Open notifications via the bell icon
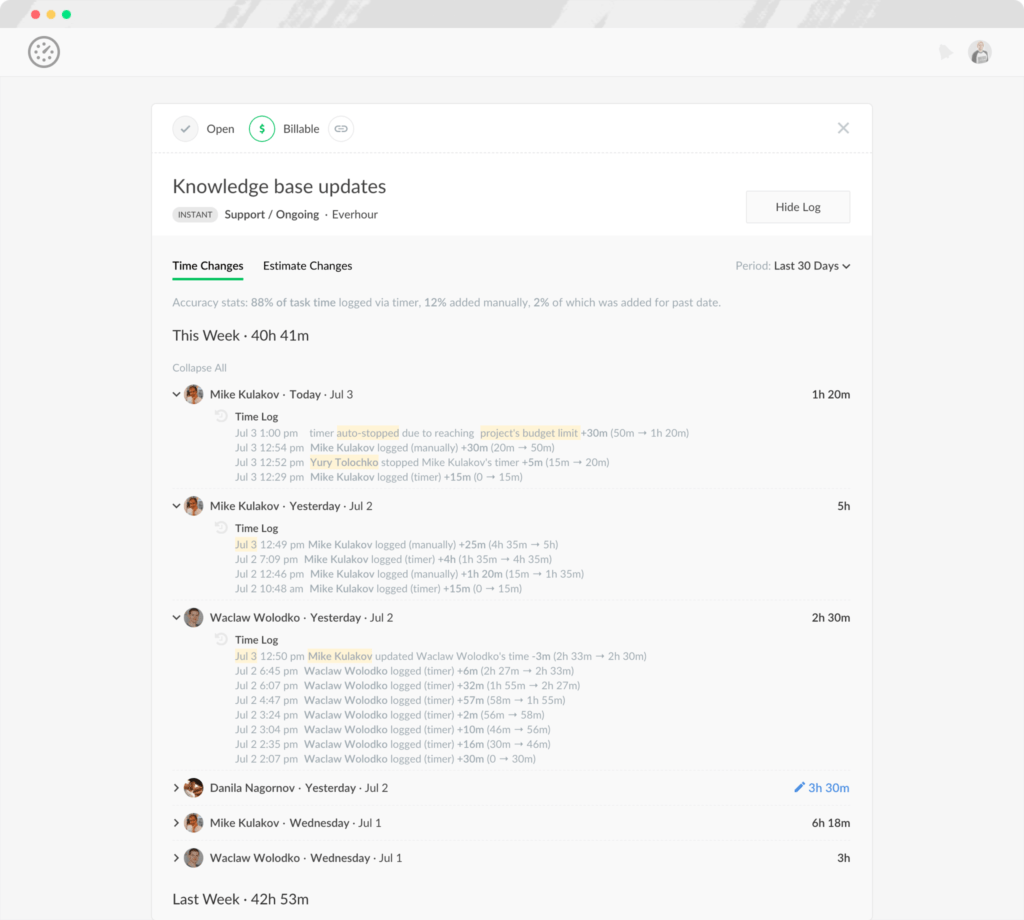1024x920 pixels. click(x=946, y=51)
